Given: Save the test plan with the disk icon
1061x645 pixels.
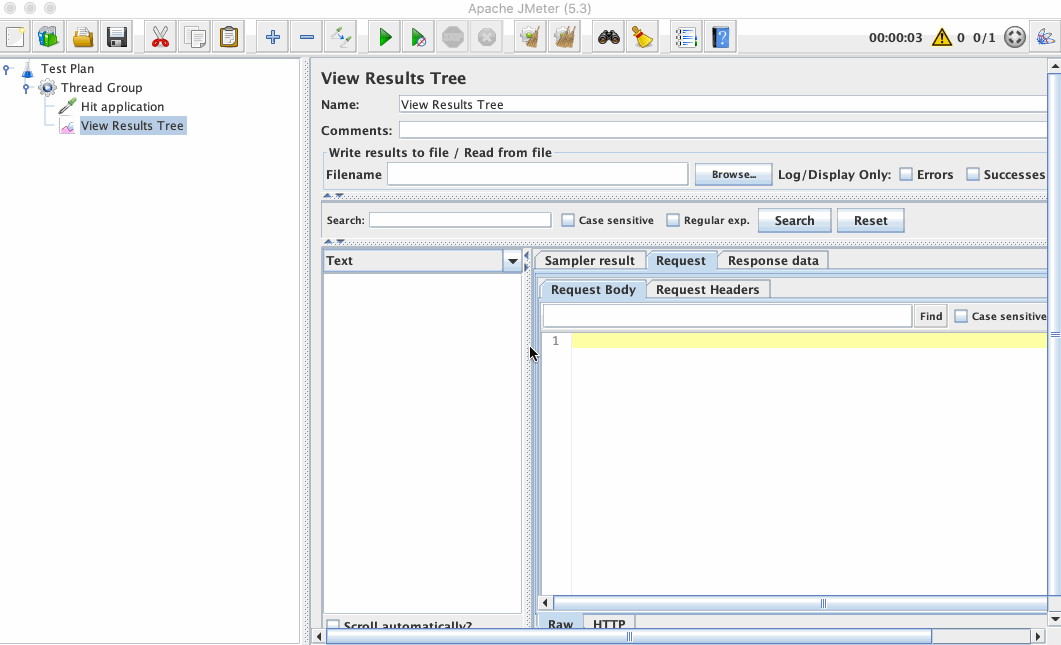Looking at the screenshot, I should click(x=116, y=36).
